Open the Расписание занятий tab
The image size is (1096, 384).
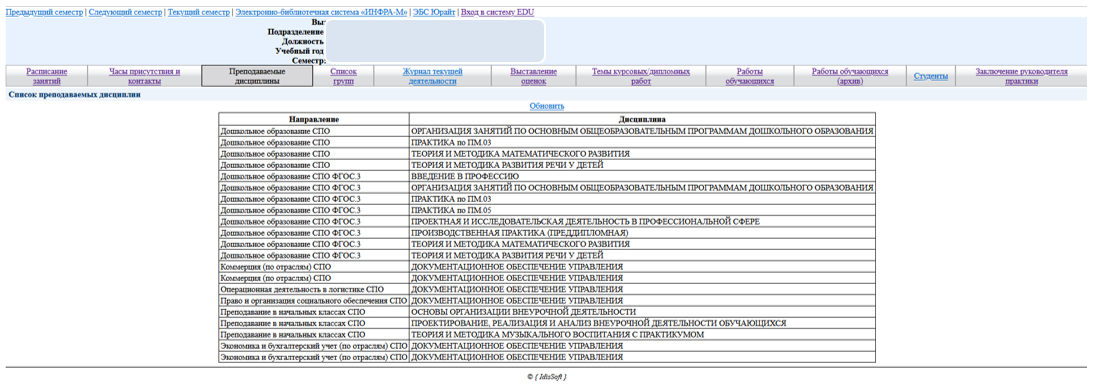coord(47,76)
